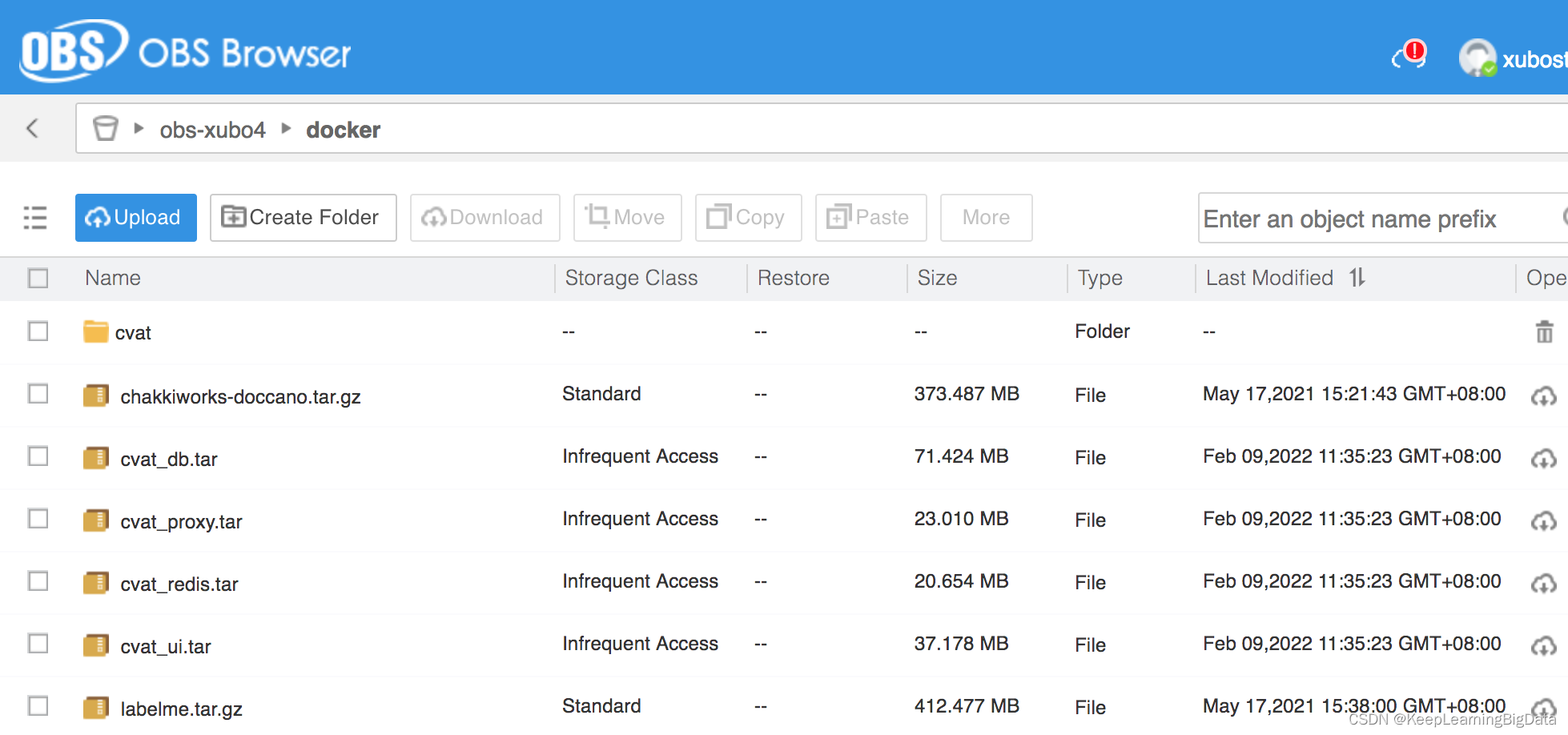Click the Name column header
This screenshot has width=1568, height=735.
click(x=113, y=278)
